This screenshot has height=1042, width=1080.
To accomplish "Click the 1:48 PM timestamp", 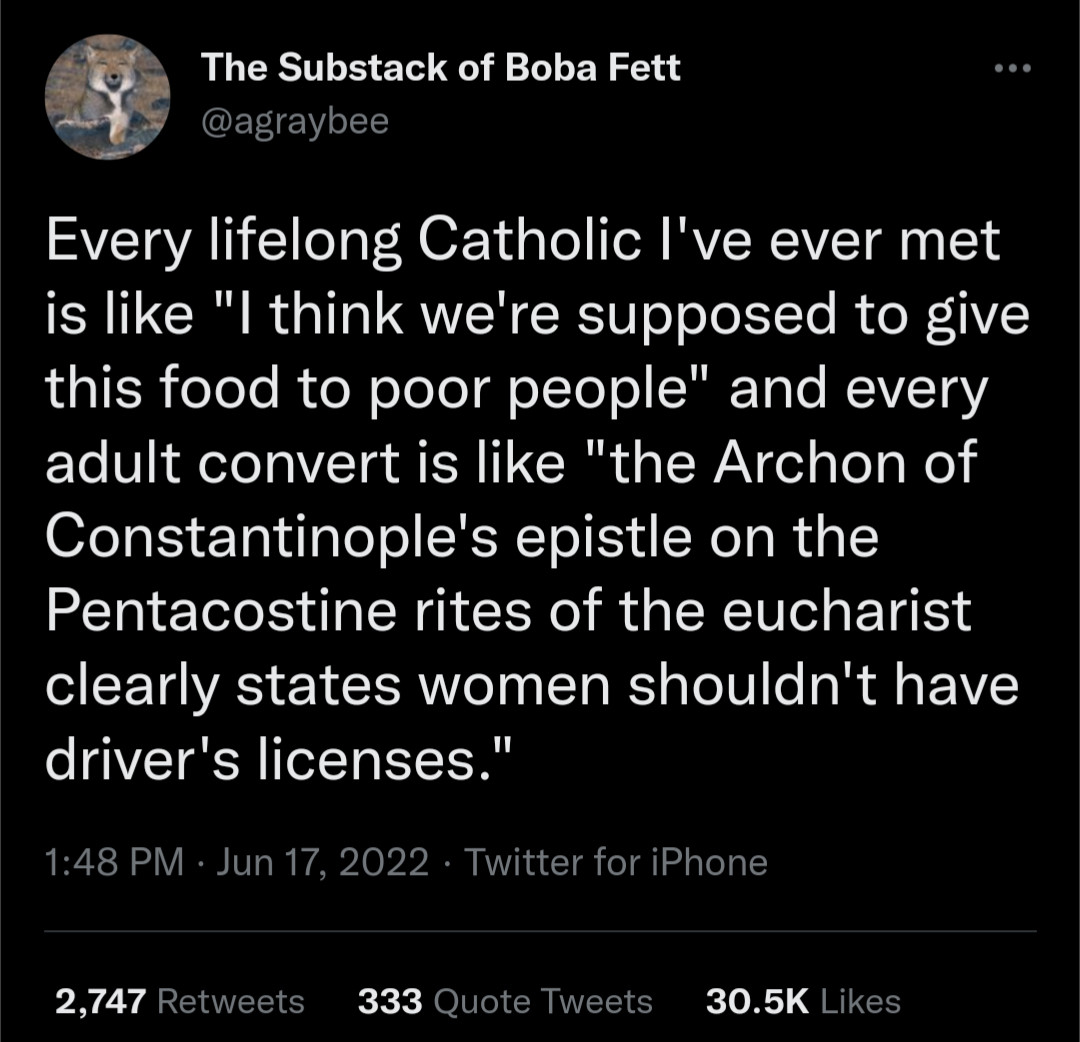I will coord(114,862).
